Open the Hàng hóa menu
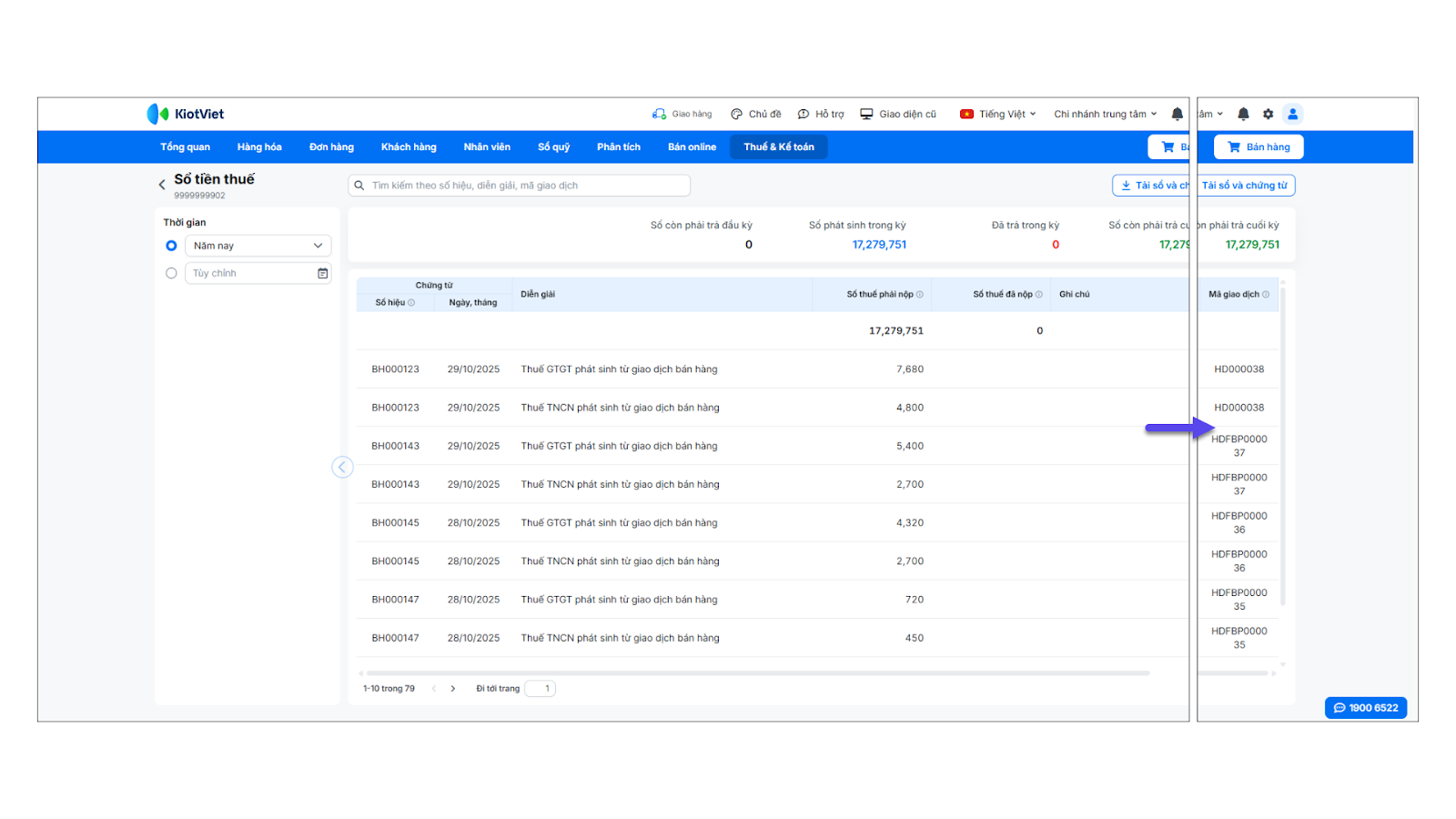Screen dimensions: 1456x819 (259, 147)
